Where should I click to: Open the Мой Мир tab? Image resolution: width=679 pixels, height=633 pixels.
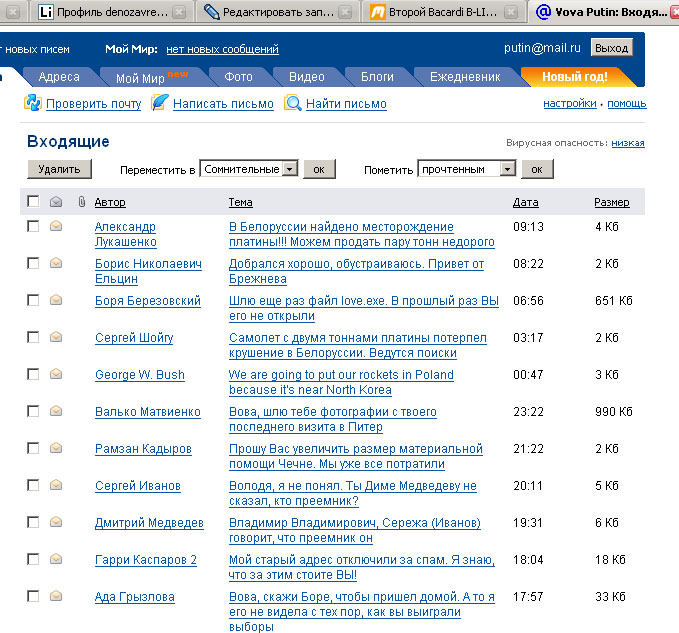click(x=152, y=78)
